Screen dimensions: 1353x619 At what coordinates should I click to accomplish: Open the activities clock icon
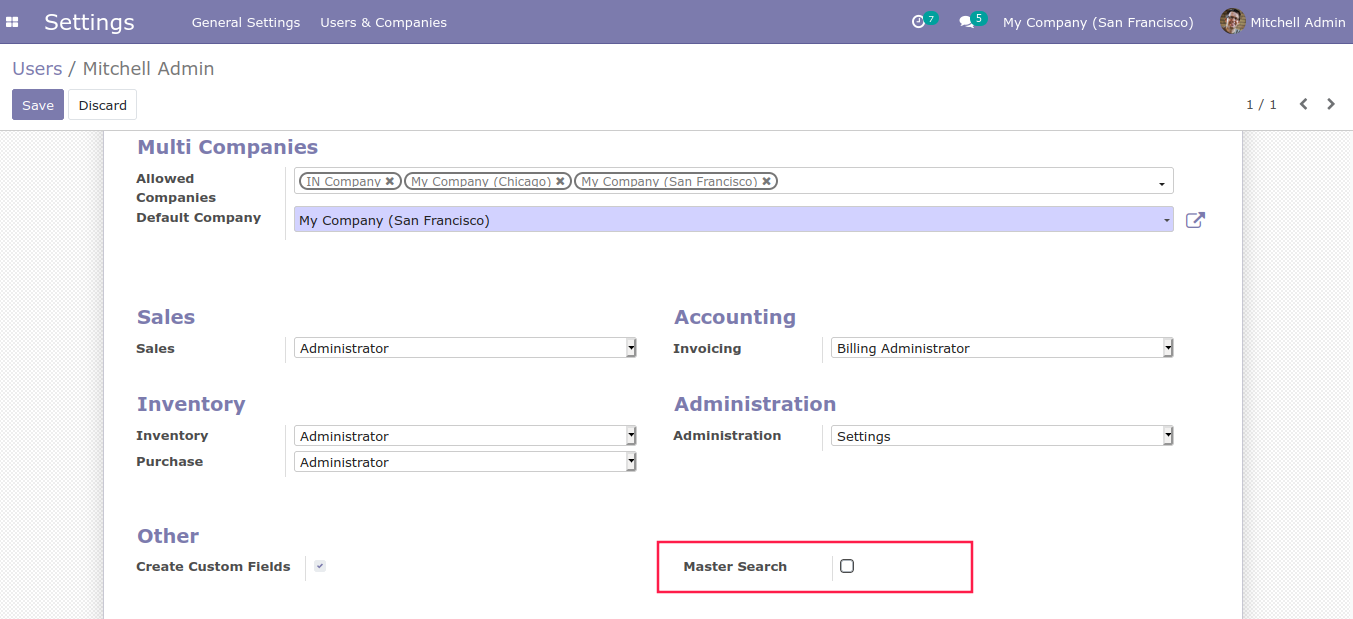[x=918, y=22]
